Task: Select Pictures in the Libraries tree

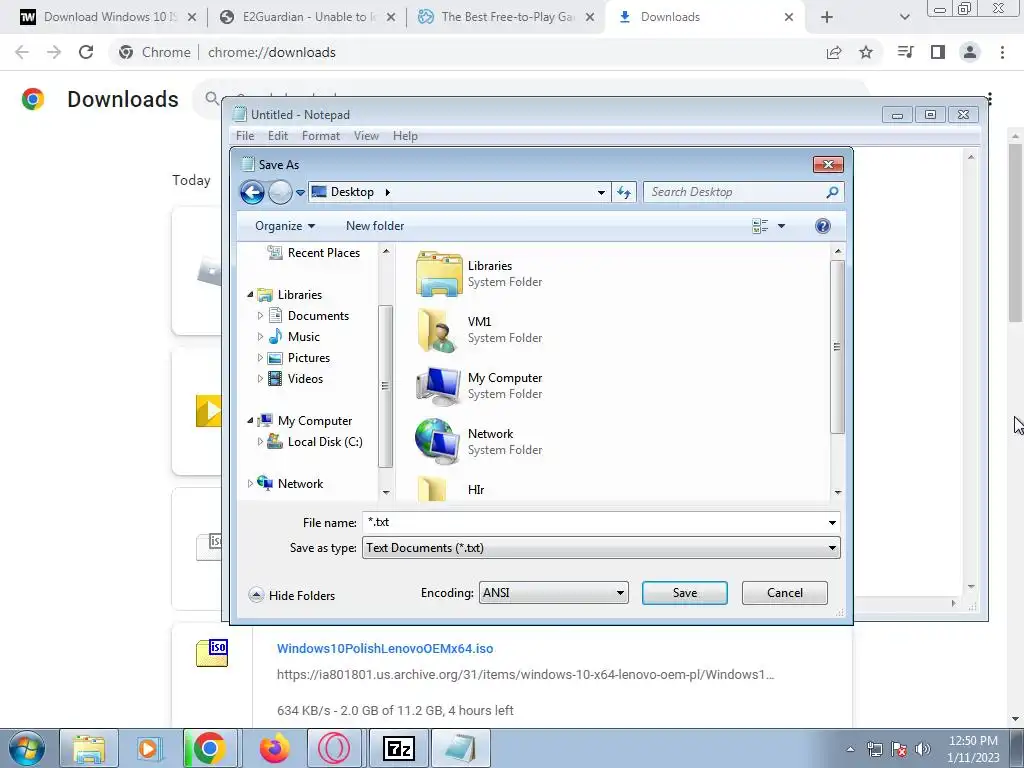Action: pyautogui.click(x=299, y=358)
